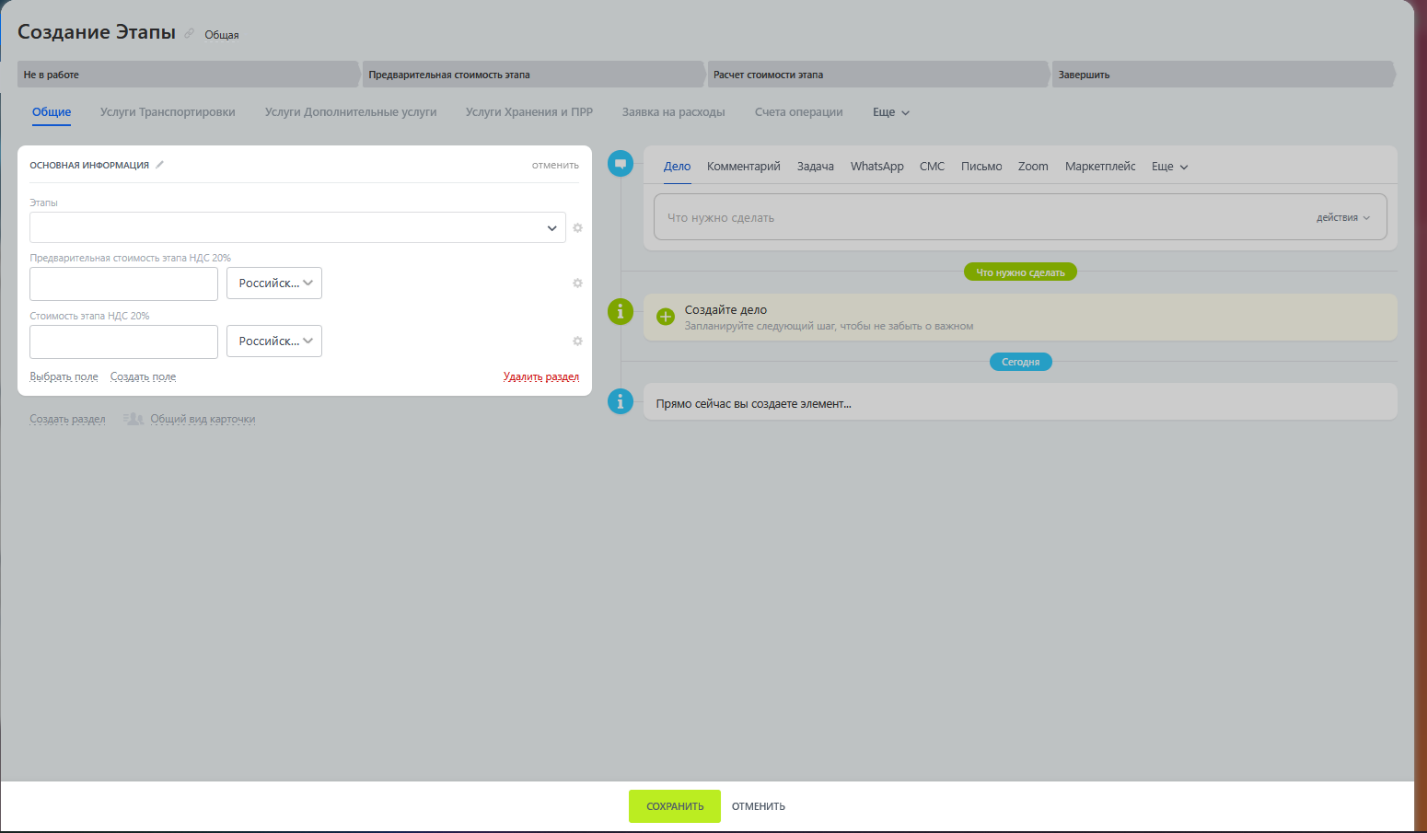
Task: Select the Zoom activity tab
Action: pyautogui.click(x=1033, y=167)
